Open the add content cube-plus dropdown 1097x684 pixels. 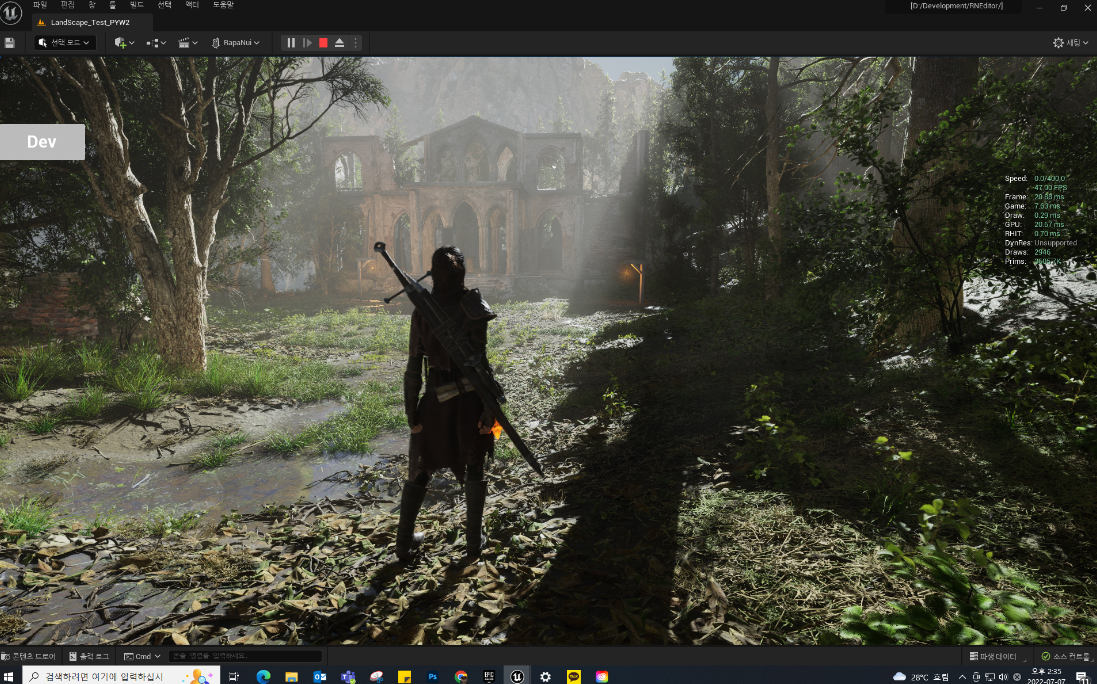pyautogui.click(x=125, y=43)
